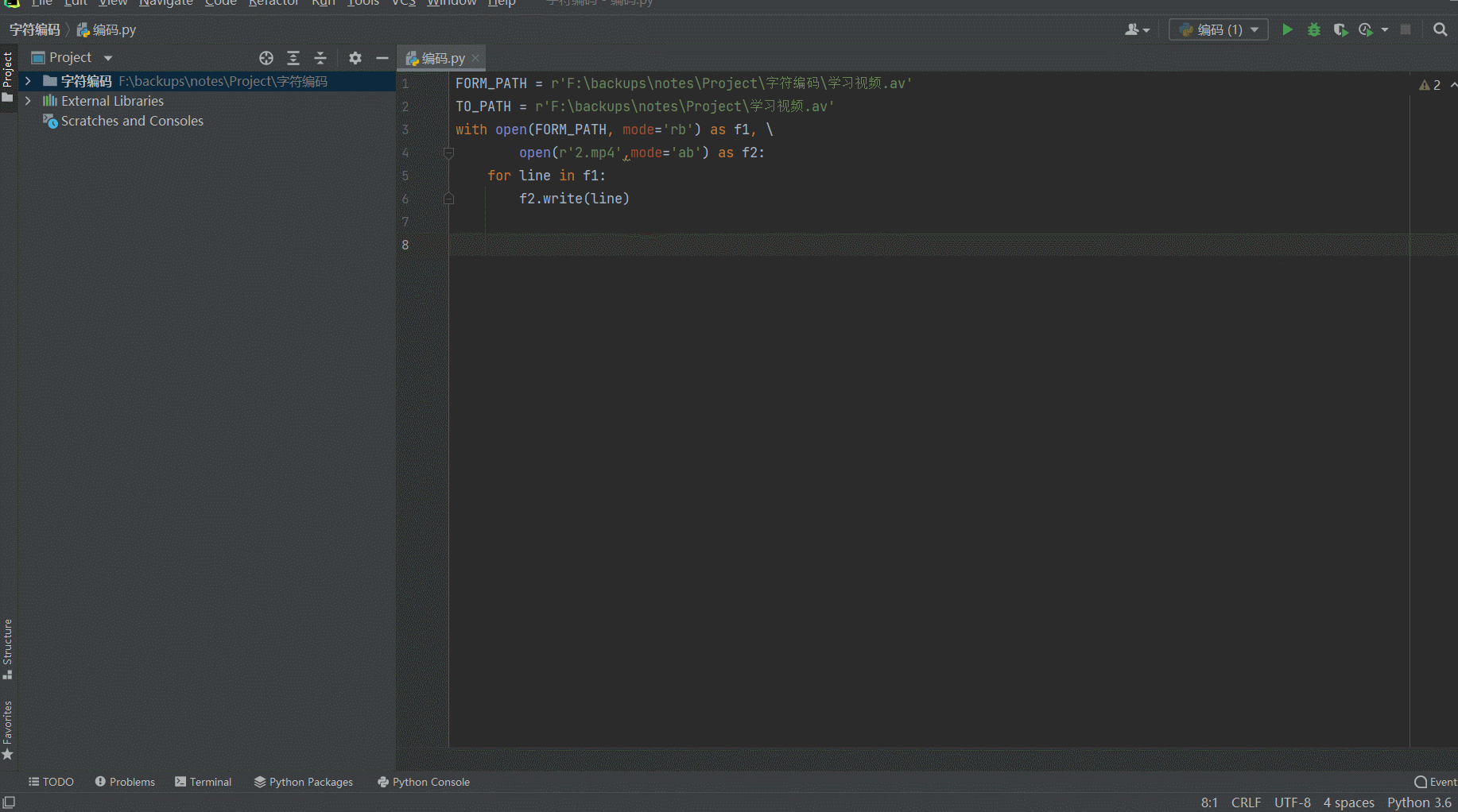
Task: Switch Python 3.6 interpreter in status bar
Action: (x=1419, y=802)
